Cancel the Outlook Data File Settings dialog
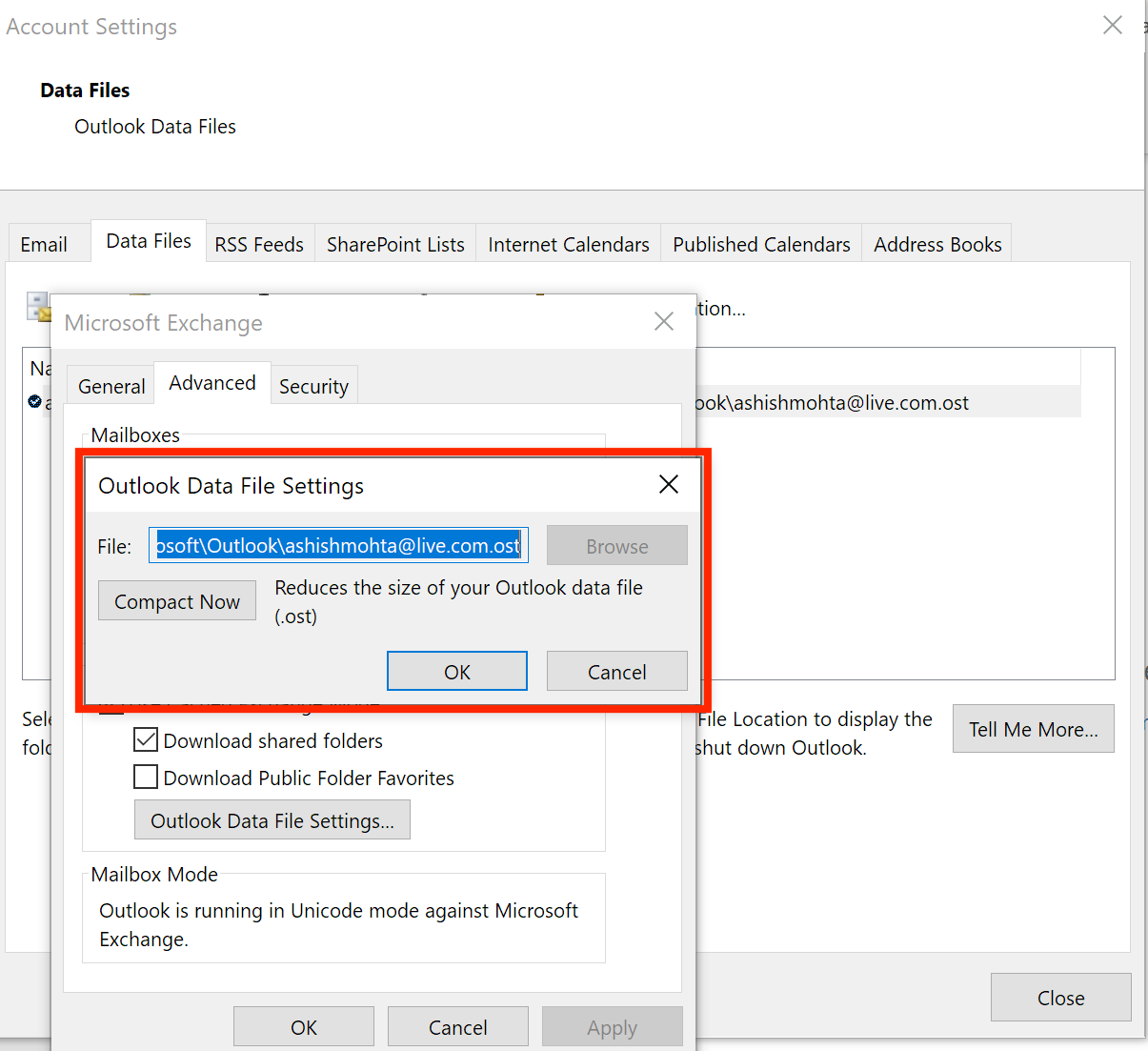This screenshot has width=1148, height=1051. point(616,671)
